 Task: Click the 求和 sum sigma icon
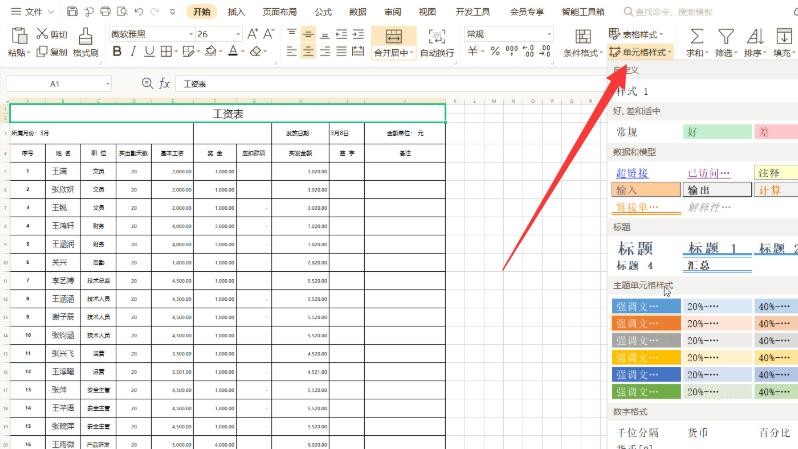[696, 36]
